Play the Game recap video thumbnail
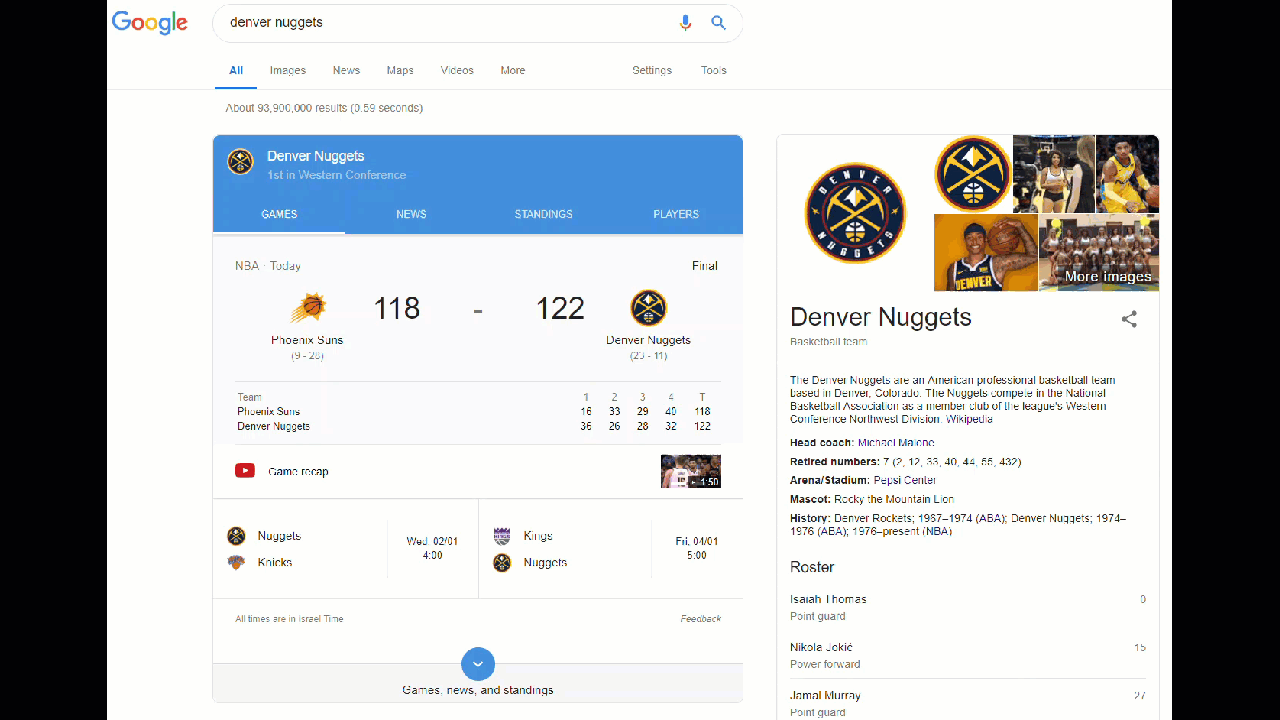The width and height of the screenshot is (1280, 720). click(x=691, y=471)
